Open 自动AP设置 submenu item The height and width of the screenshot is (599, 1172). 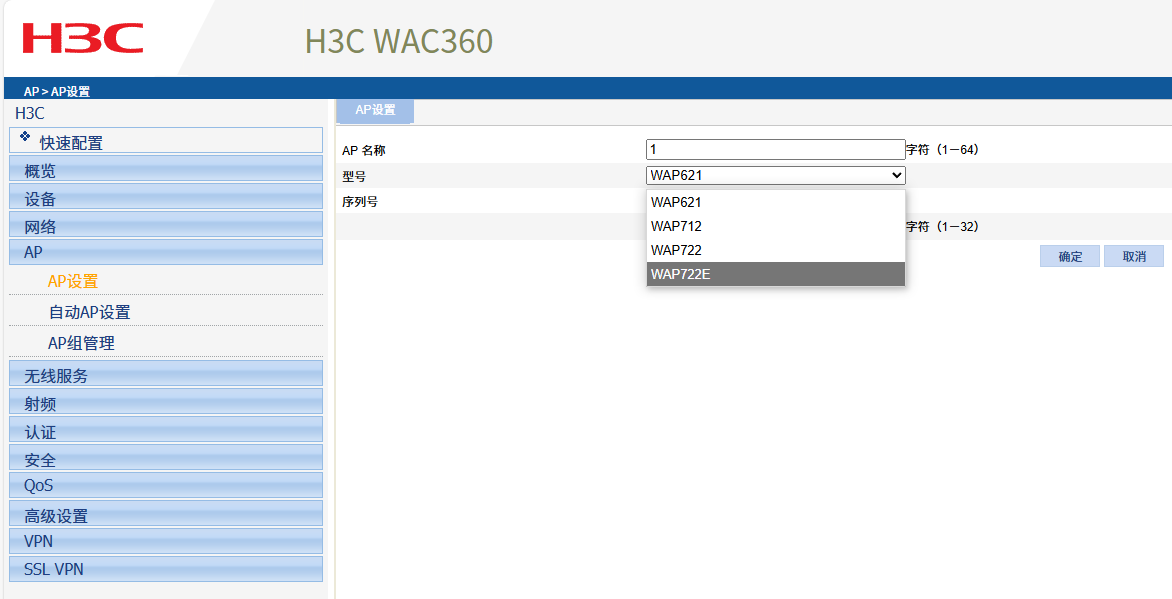(x=89, y=312)
